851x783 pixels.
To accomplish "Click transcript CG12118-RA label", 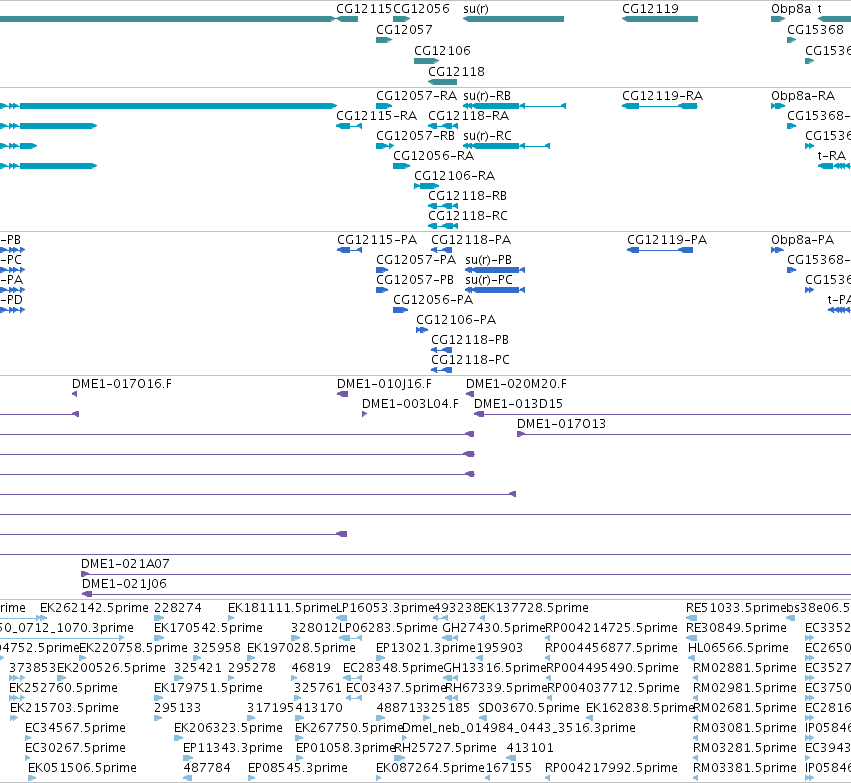I will [468, 116].
